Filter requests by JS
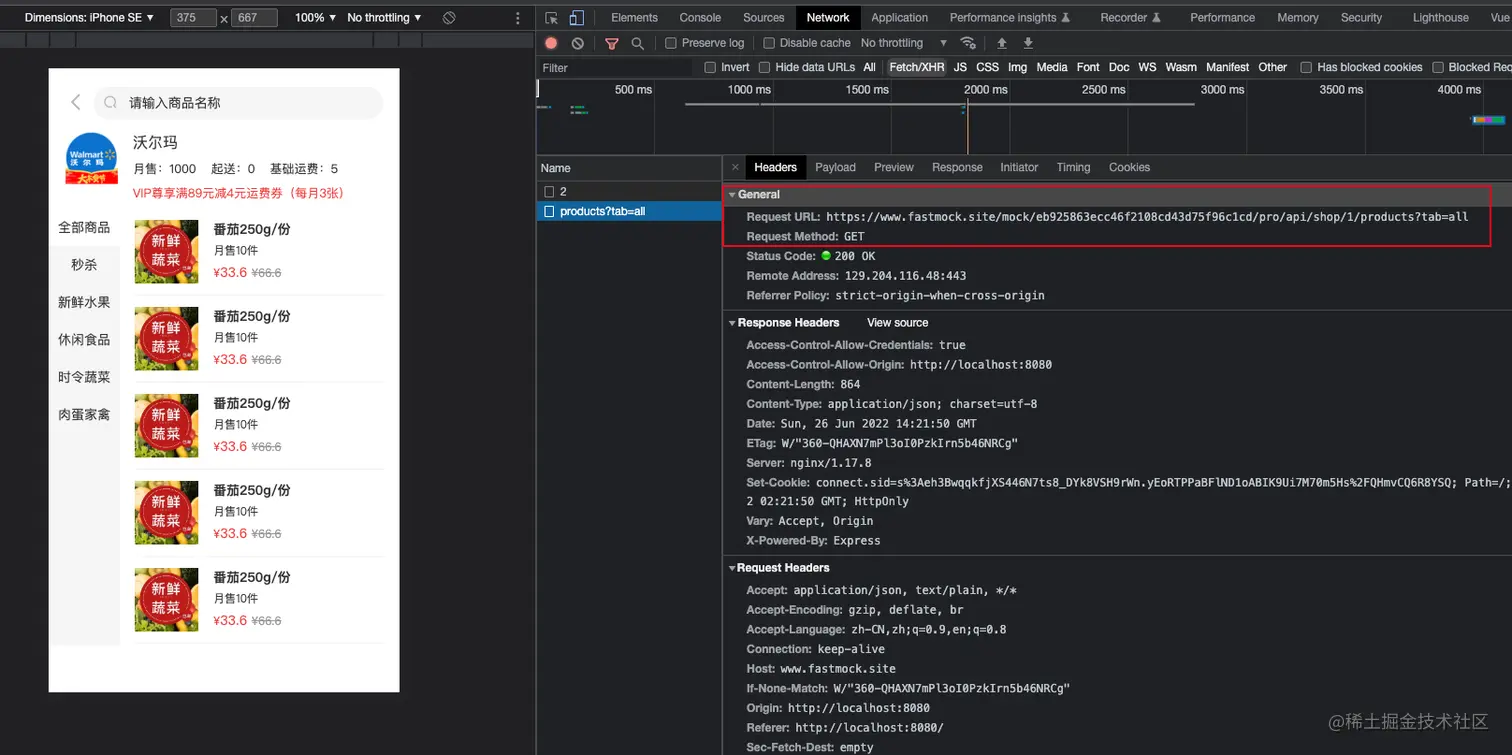This screenshot has width=1512, height=755. [960, 67]
